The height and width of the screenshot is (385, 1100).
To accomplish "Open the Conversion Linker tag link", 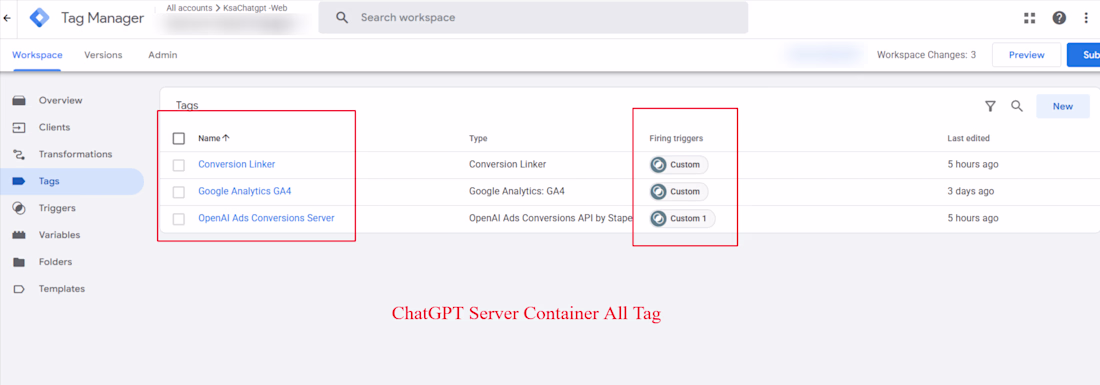I will coord(236,164).
